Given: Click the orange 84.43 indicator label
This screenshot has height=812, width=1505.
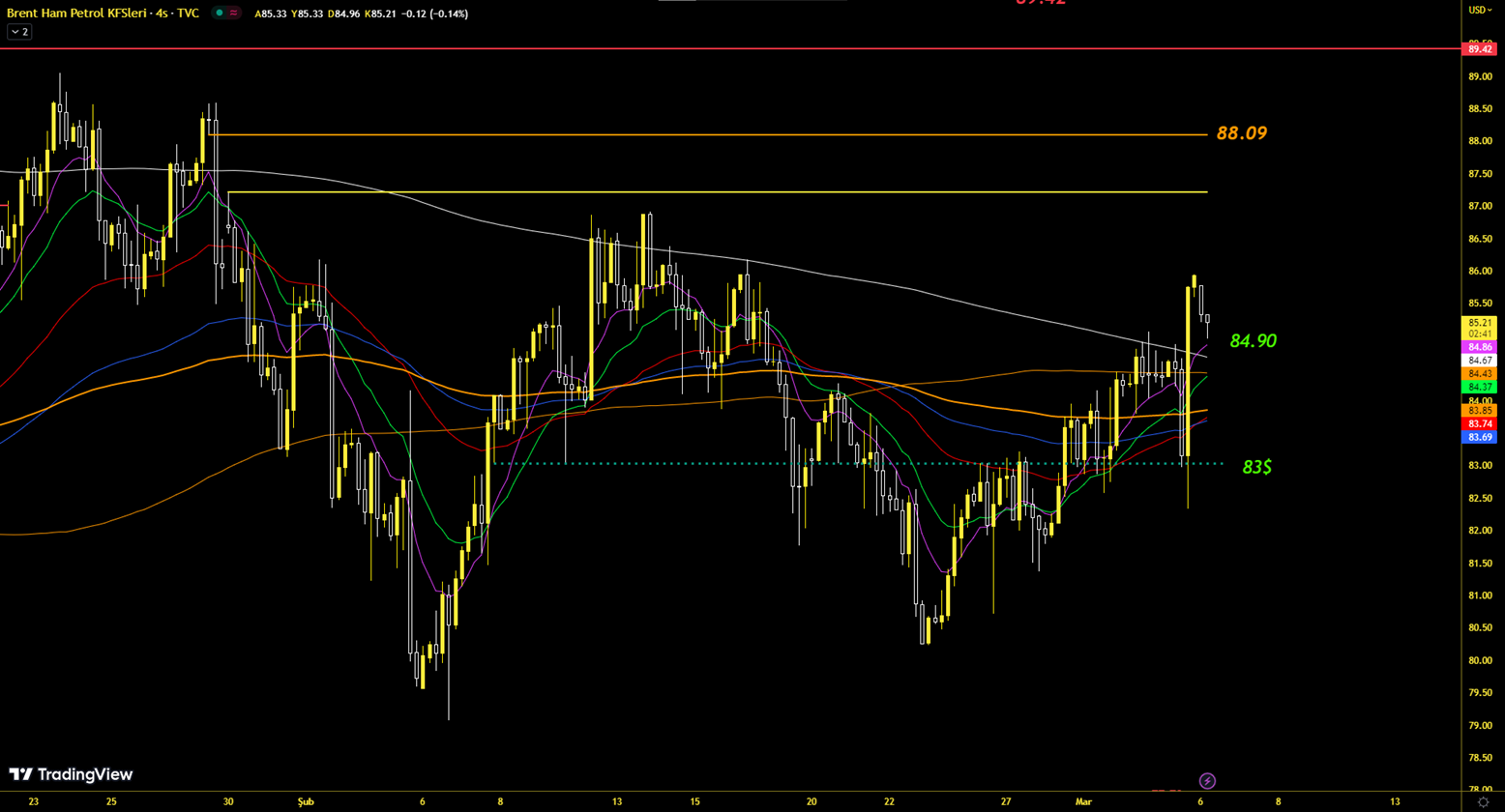Looking at the screenshot, I should click(1480, 373).
